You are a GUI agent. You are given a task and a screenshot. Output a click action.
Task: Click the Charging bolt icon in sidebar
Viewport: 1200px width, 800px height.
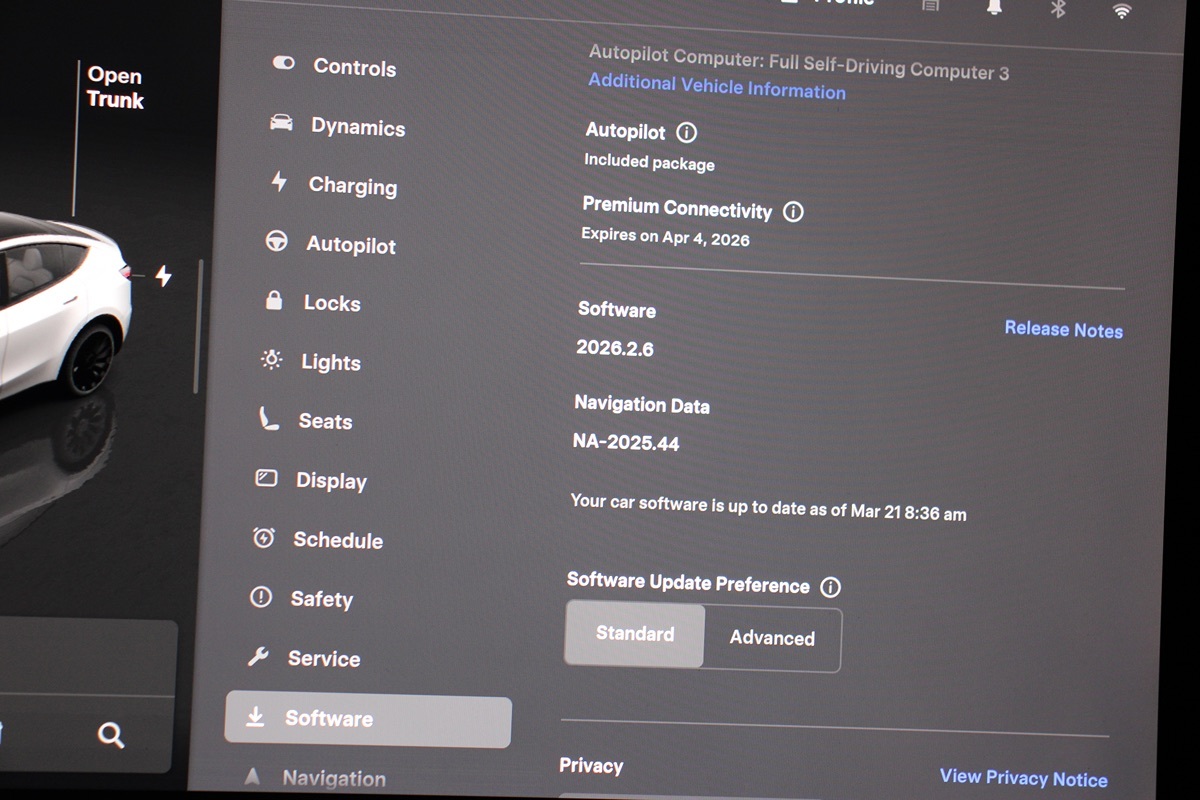tap(279, 181)
